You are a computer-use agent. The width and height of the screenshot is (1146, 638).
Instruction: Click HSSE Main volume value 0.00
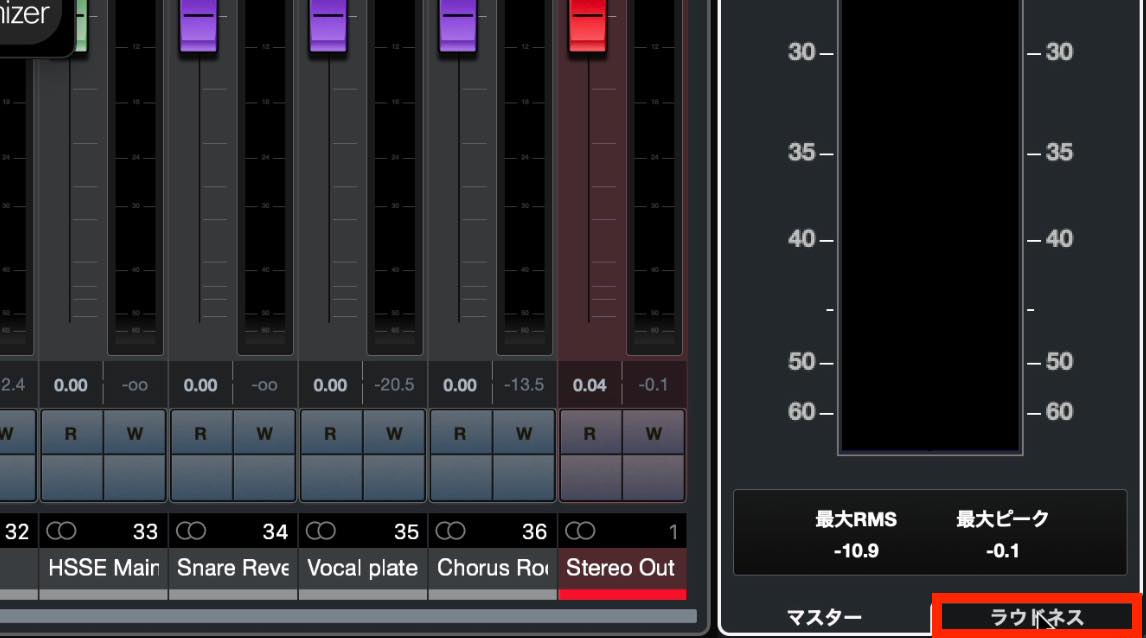[x=71, y=385]
